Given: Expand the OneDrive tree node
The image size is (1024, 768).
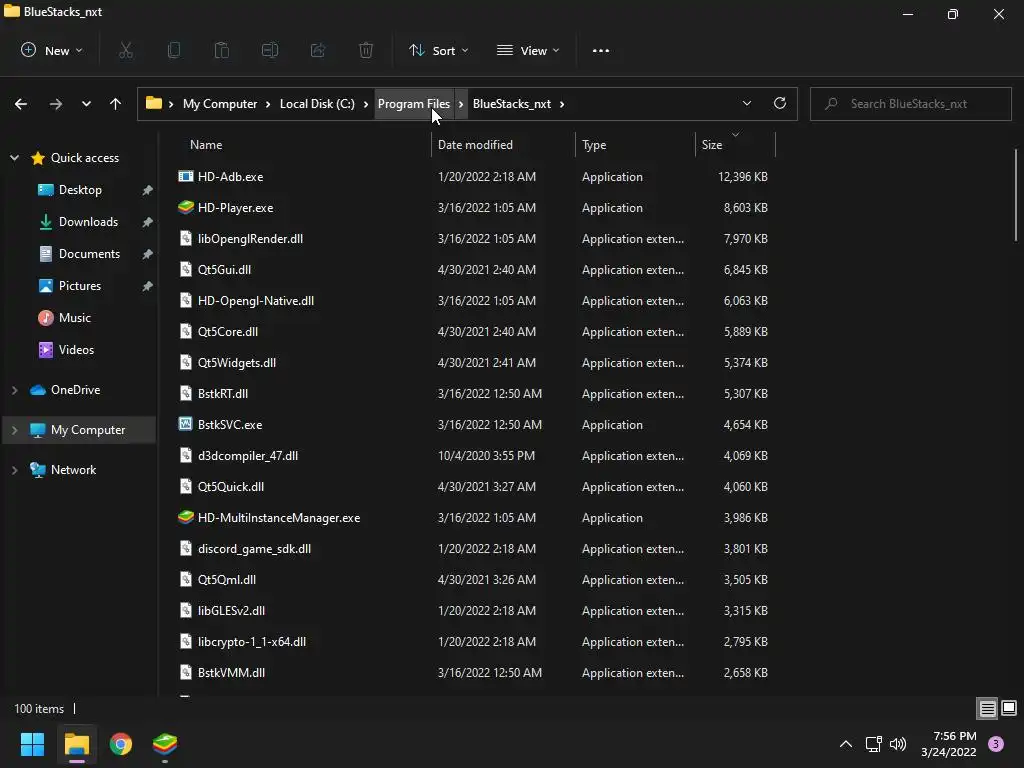Looking at the screenshot, I should click(14, 390).
